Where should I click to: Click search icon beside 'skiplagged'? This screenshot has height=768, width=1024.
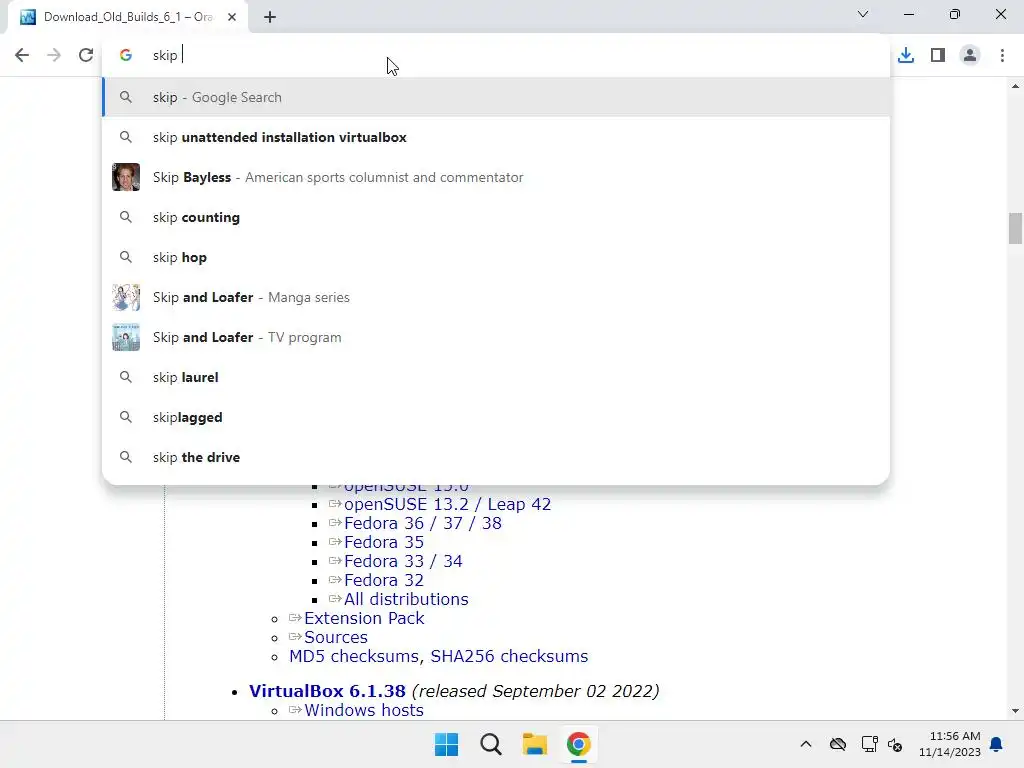click(x=126, y=417)
